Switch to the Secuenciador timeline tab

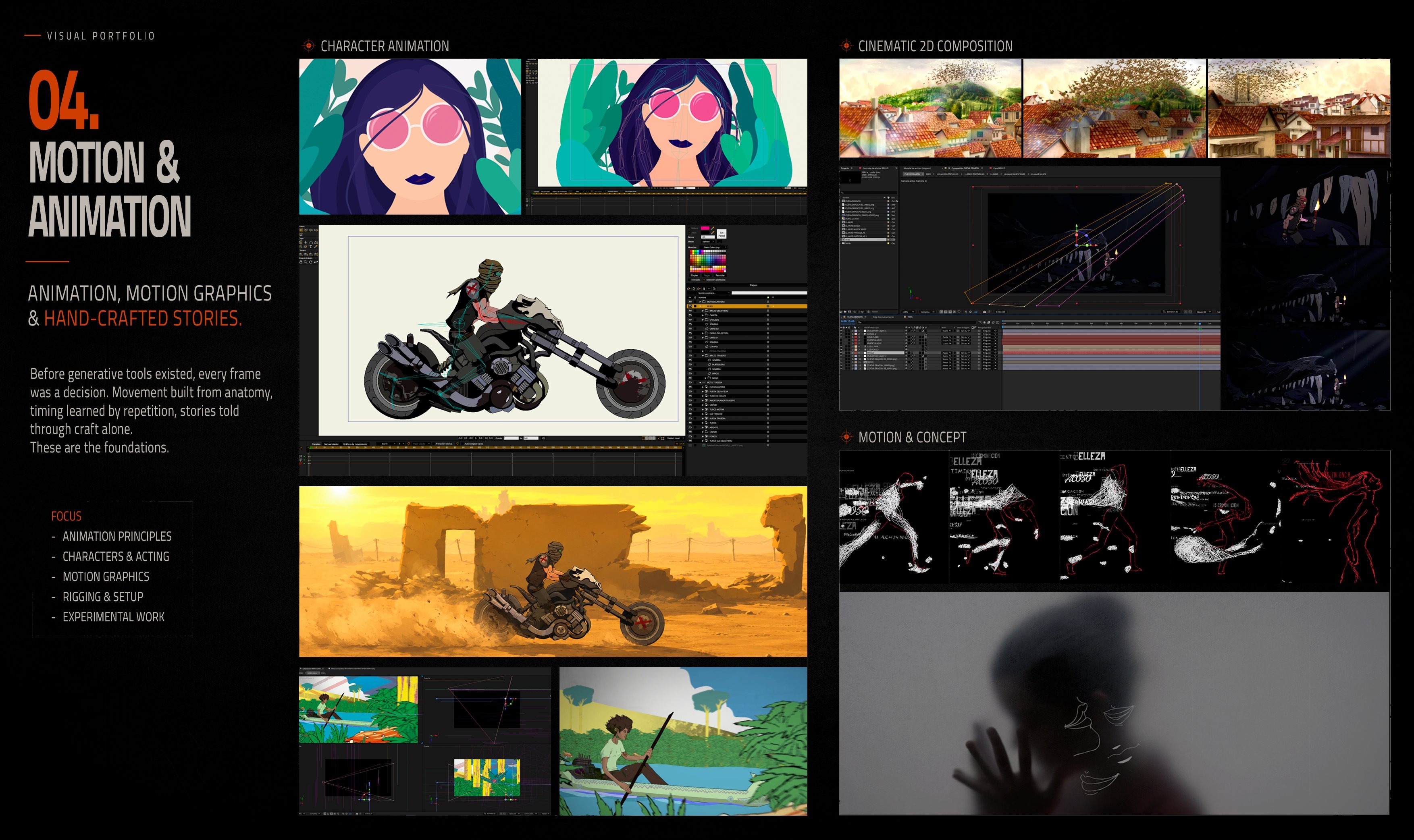[331, 444]
